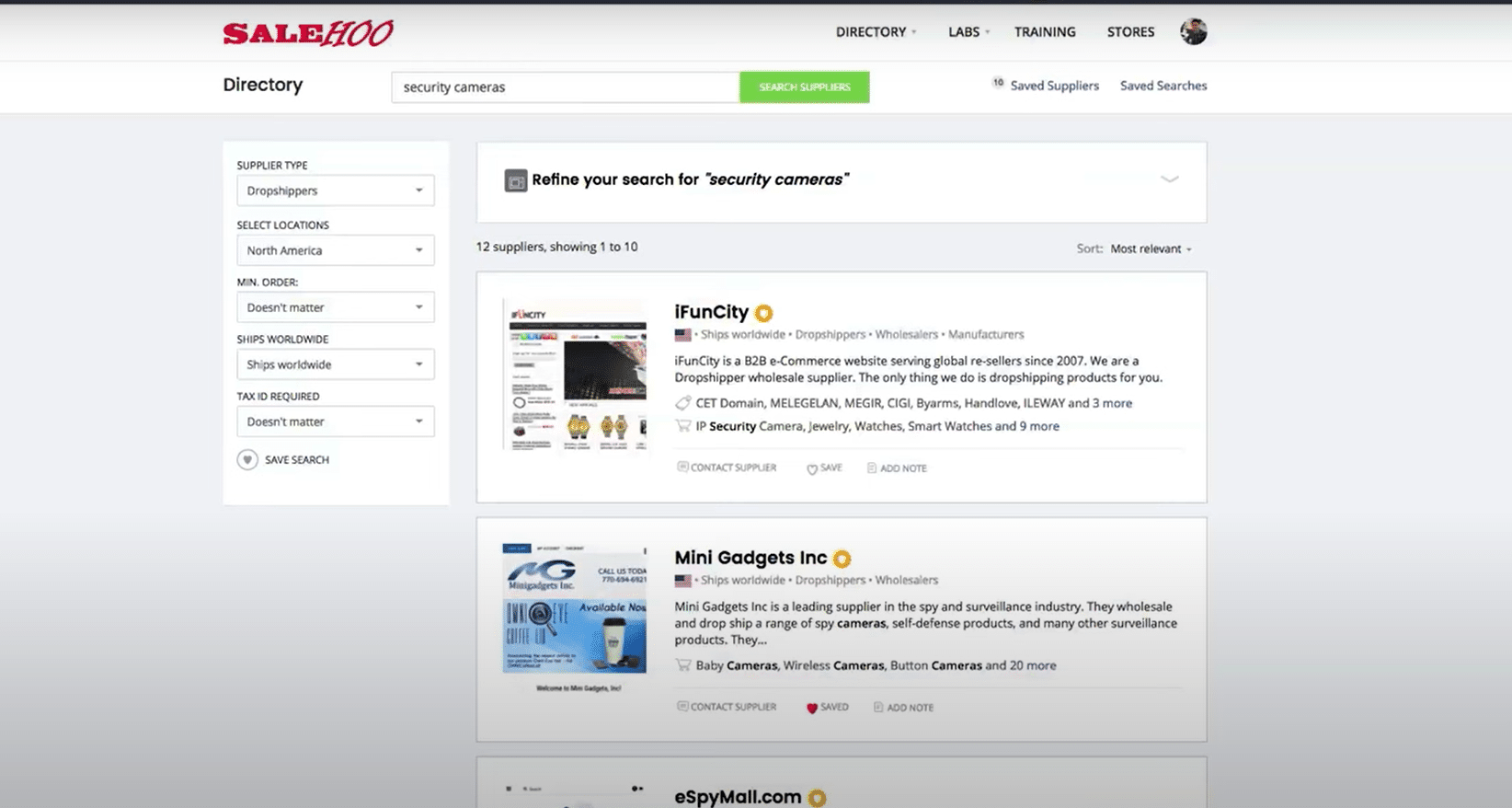The height and width of the screenshot is (808, 1512).
Task: Open the Supplier Type Dropshippers dropdown
Action: 335,190
